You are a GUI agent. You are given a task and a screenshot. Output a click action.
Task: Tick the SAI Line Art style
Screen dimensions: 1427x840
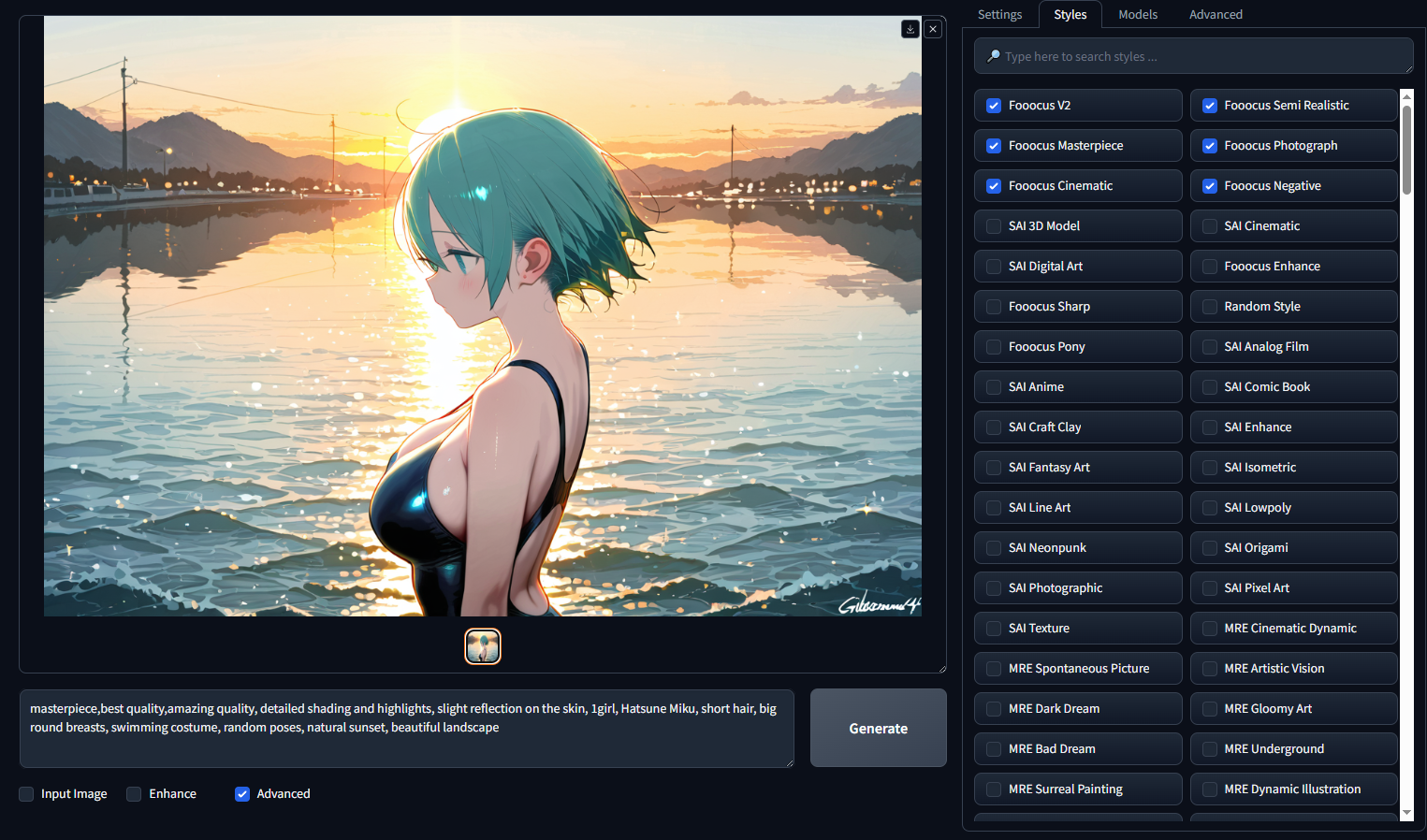pos(994,508)
